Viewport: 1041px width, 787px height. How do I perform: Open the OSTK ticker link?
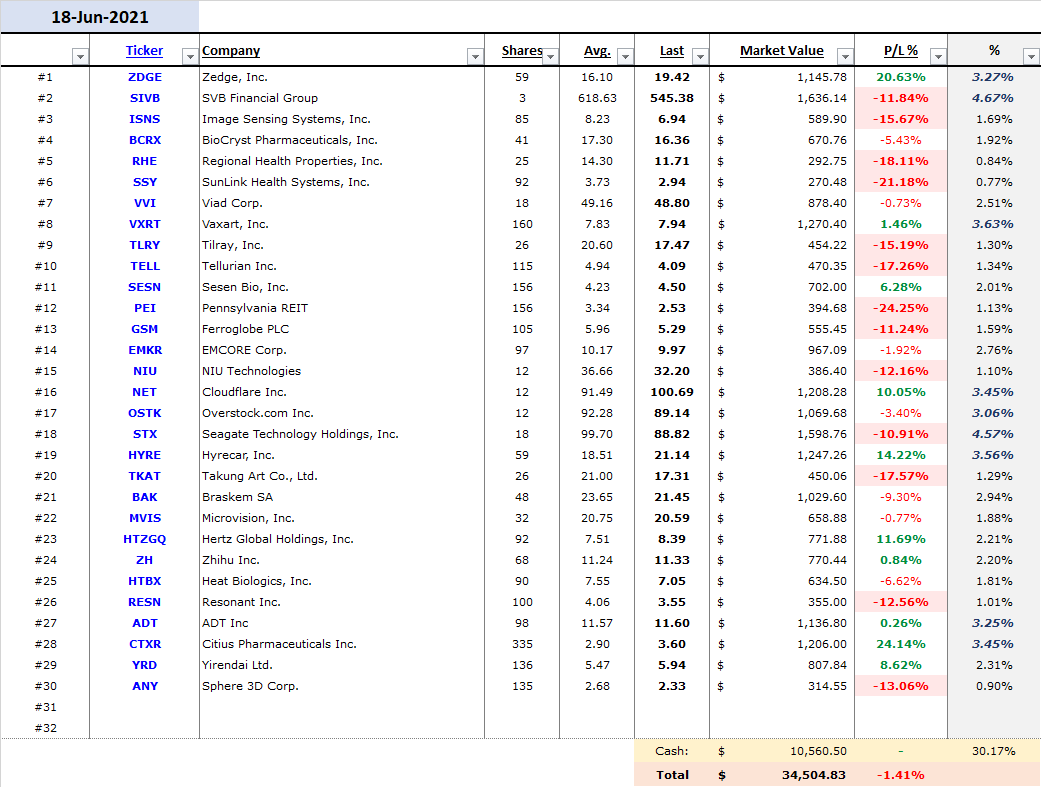pyautogui.click(x=145, y=413)
